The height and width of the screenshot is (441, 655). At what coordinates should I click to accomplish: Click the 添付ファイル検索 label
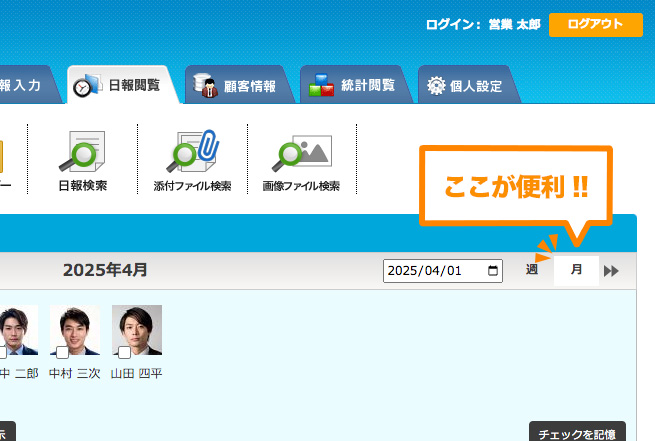click(193, 186)
